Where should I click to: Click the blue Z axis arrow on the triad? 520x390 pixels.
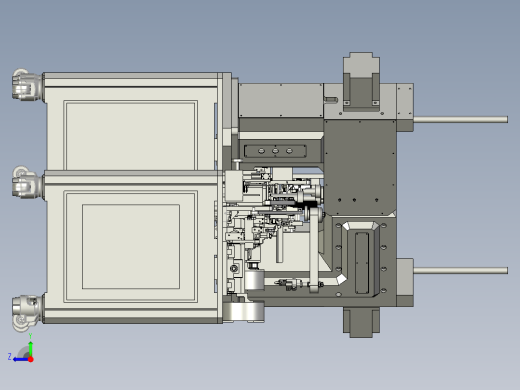(21, 359)
